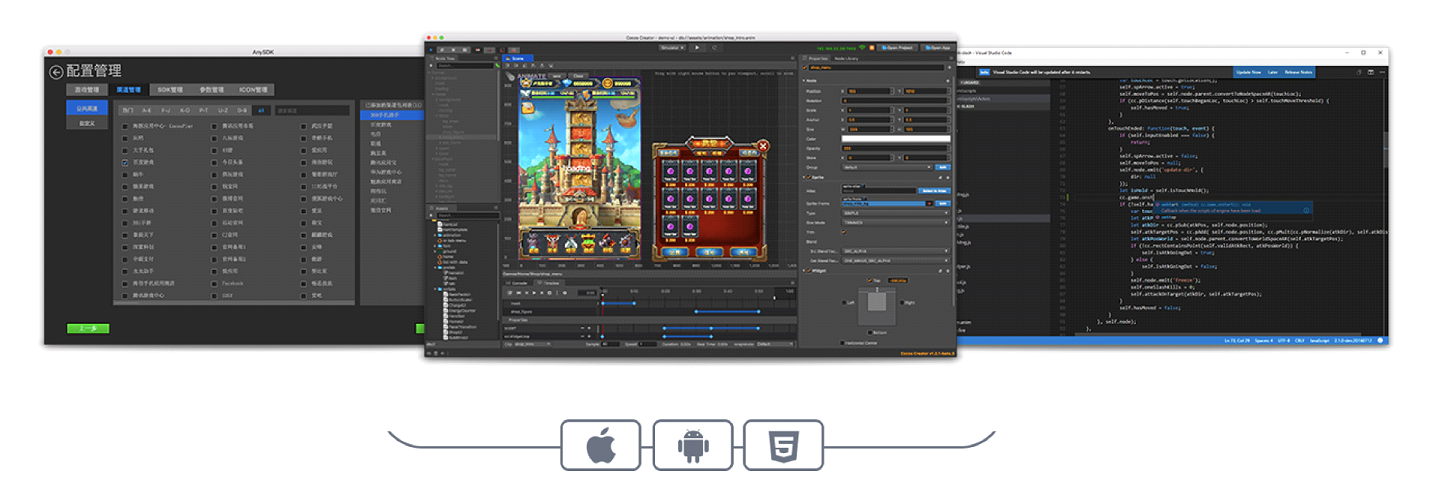Click refresh icon beside Cocos play button

pyautogui.click(x=715, y=47)
